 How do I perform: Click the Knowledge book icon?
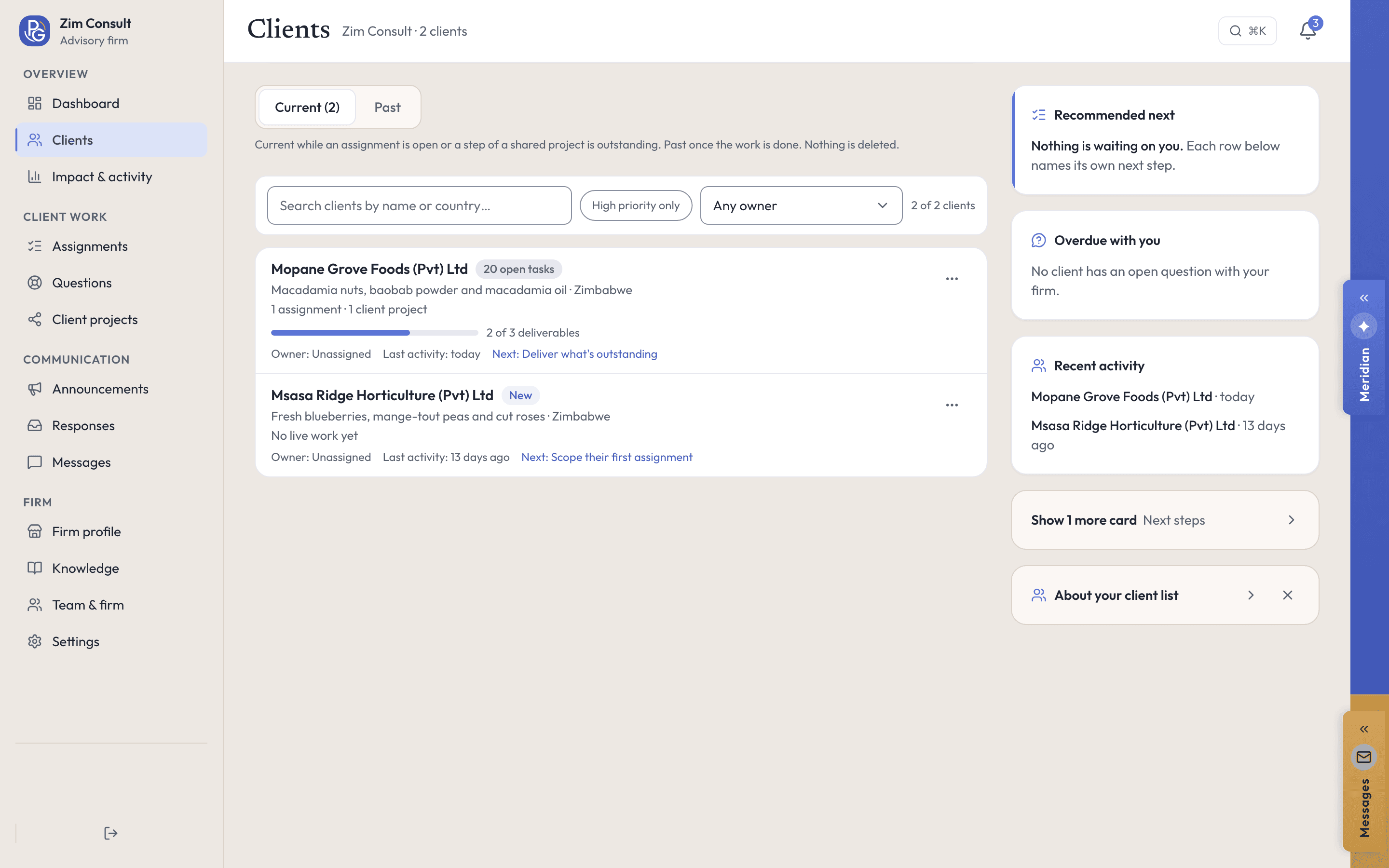[x=34, y=569]
